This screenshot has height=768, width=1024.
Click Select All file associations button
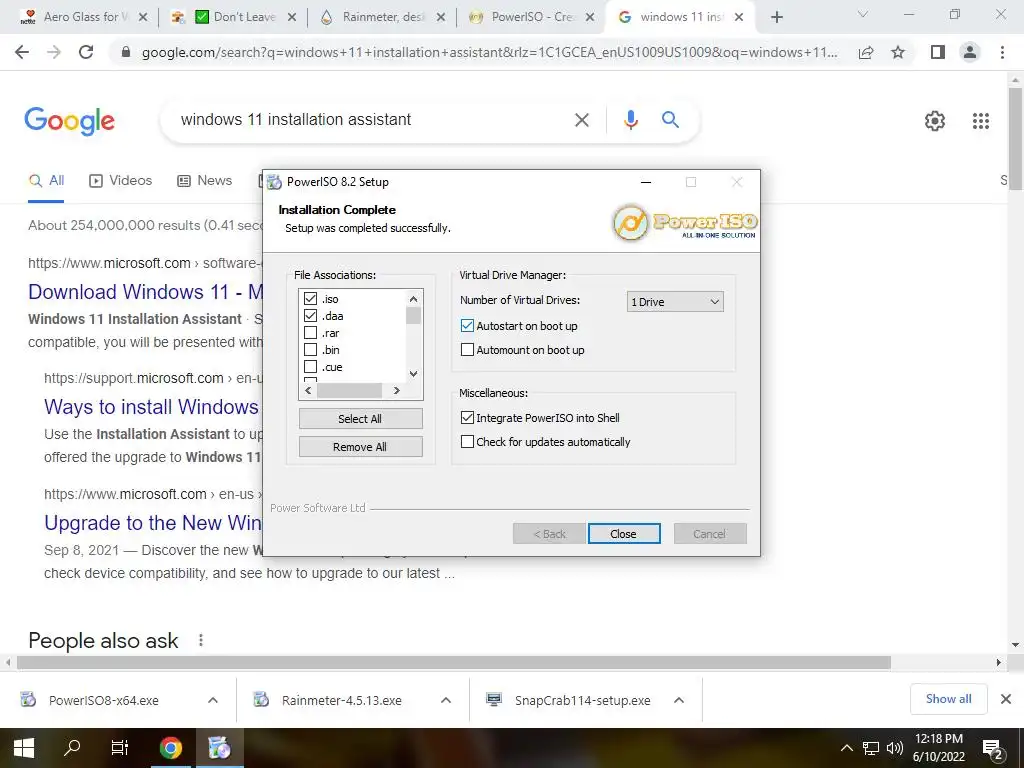(x=360, y=419)
